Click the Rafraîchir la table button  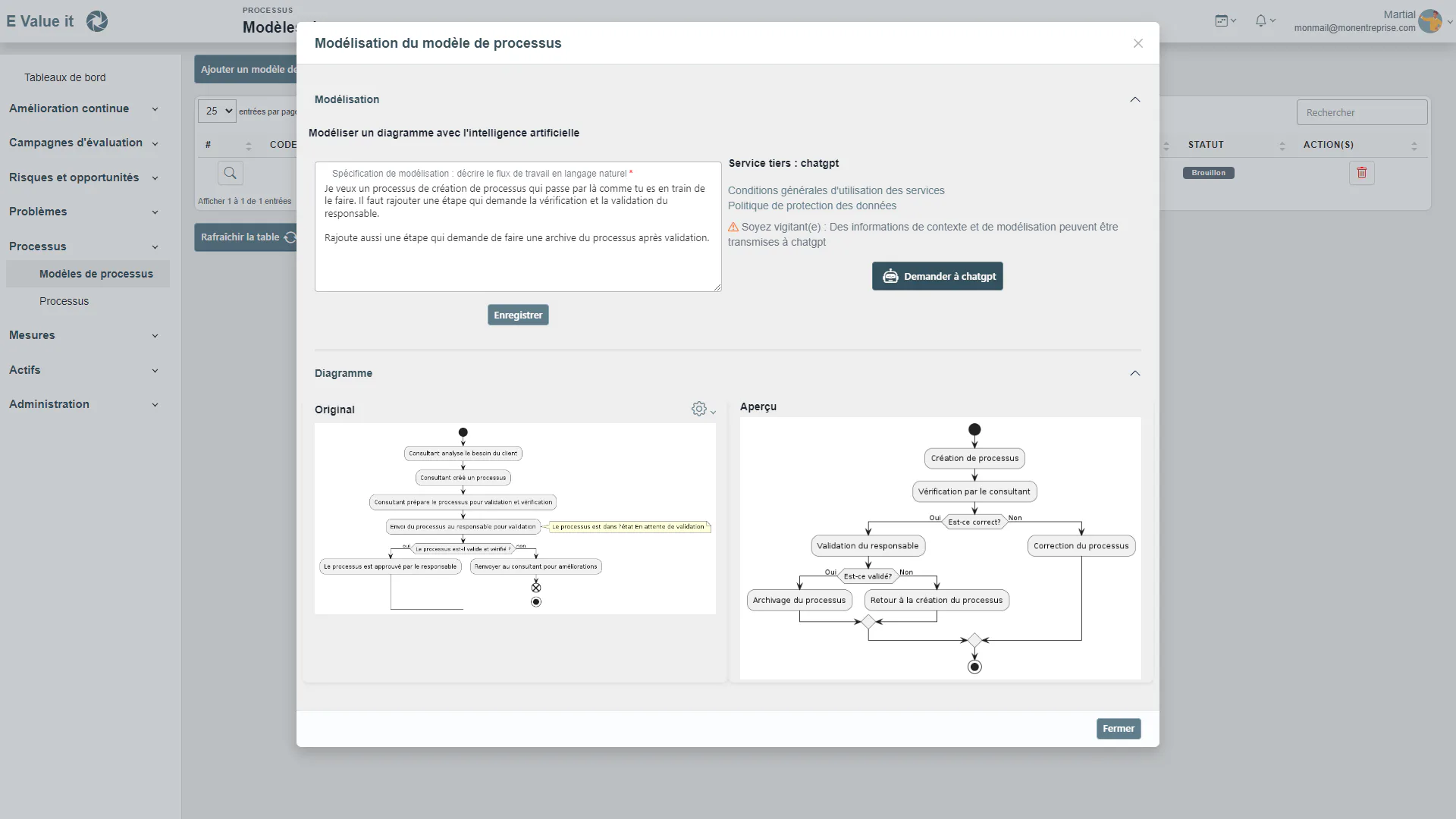click(x=246, y=237)
